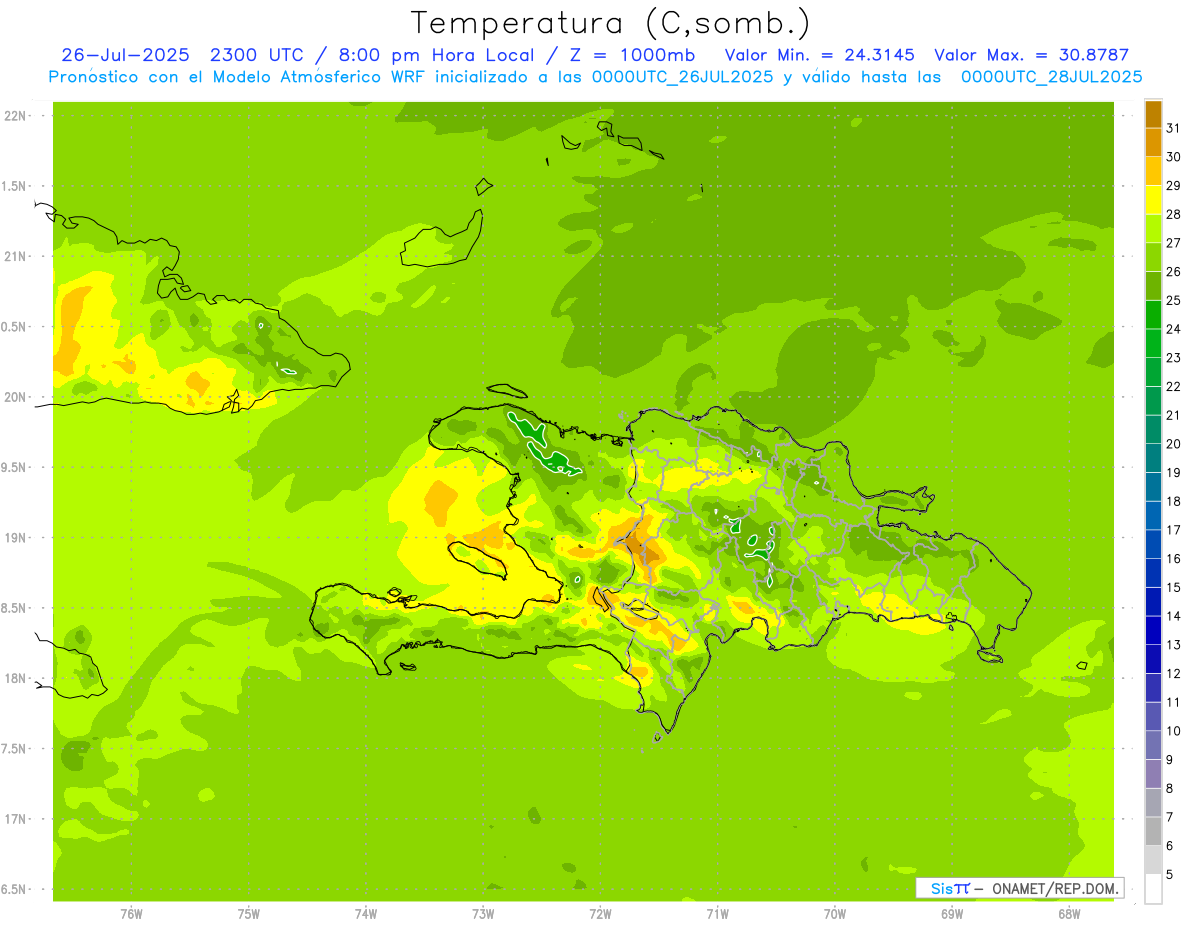
Task: Click legend value "25"
Action: coord(1174,300)
